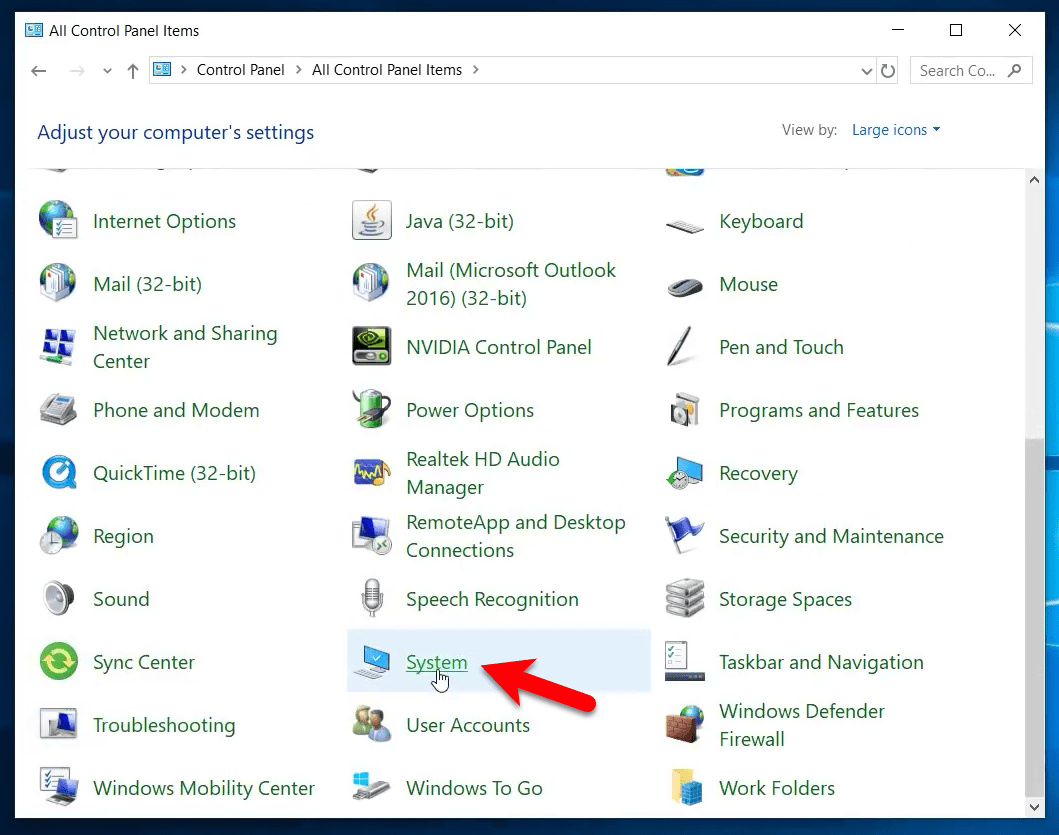
Task: Click the Mail Microsoft Outlook 2016 icon
Action: click(x=371, y=283)
